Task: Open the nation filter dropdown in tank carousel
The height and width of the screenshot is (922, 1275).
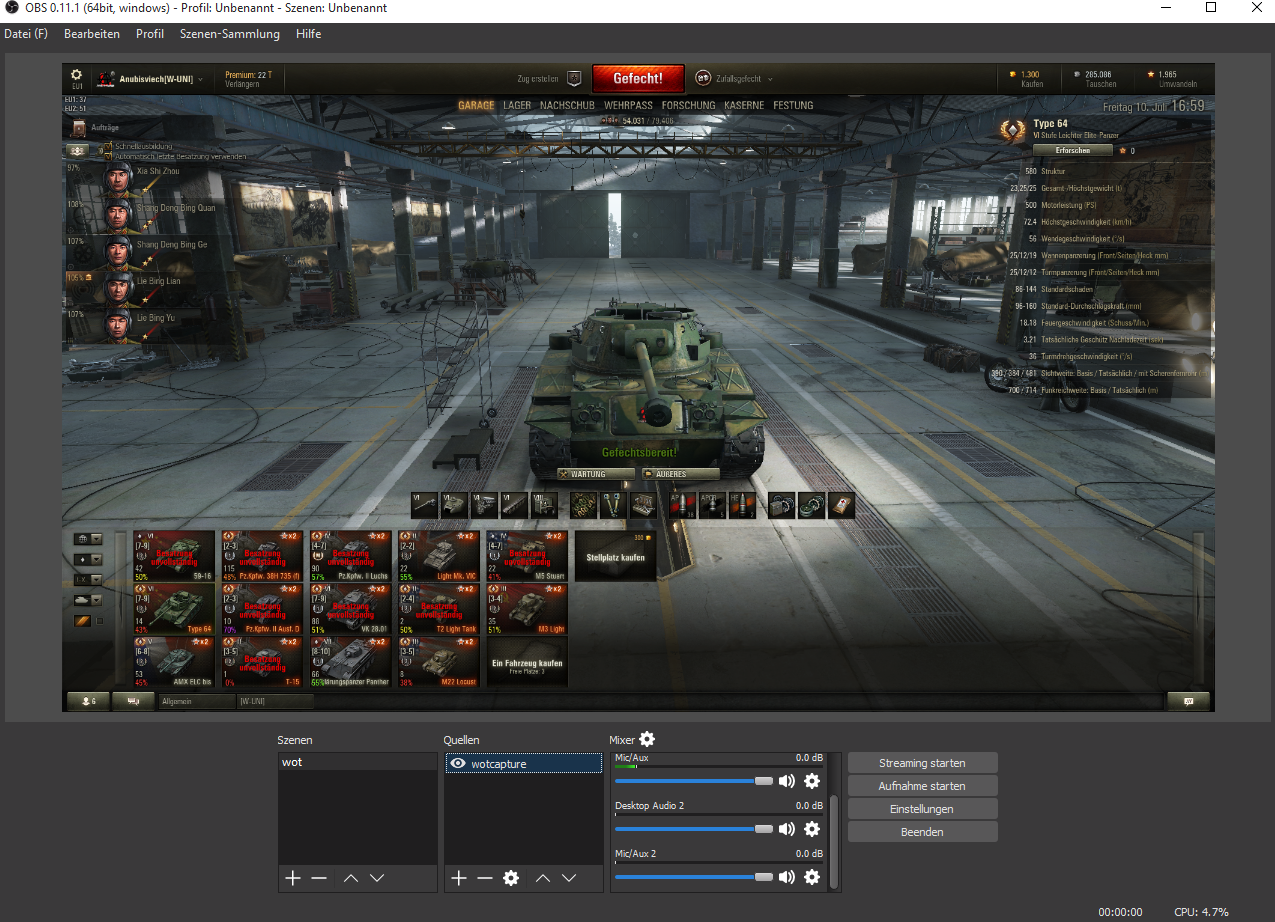Action: [x=88, y=538]
